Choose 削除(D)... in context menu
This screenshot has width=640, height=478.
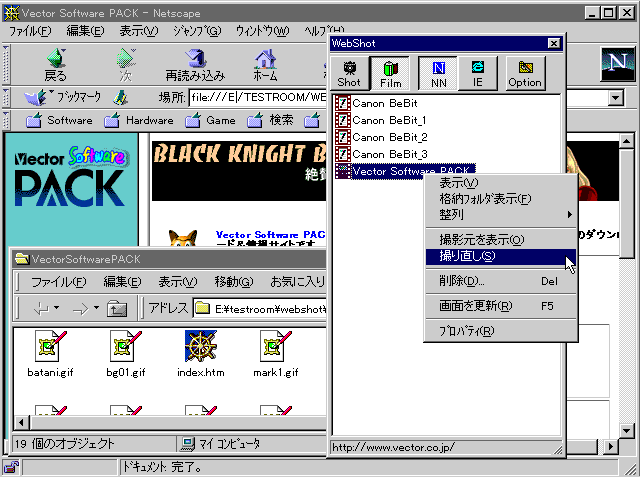tap(500, 281)
